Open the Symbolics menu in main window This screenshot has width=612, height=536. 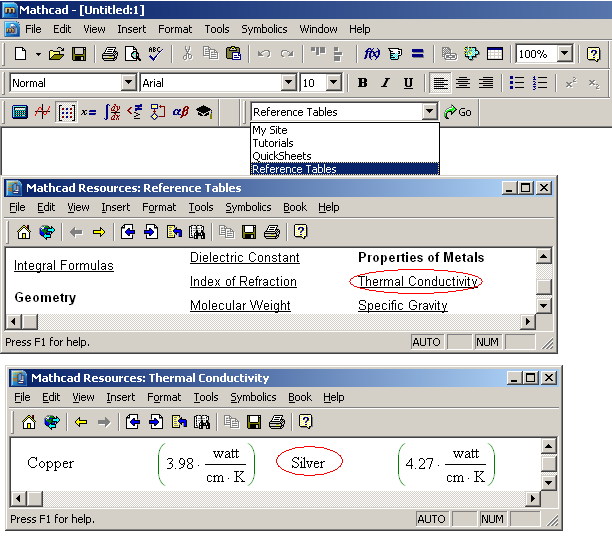(264, 29)
